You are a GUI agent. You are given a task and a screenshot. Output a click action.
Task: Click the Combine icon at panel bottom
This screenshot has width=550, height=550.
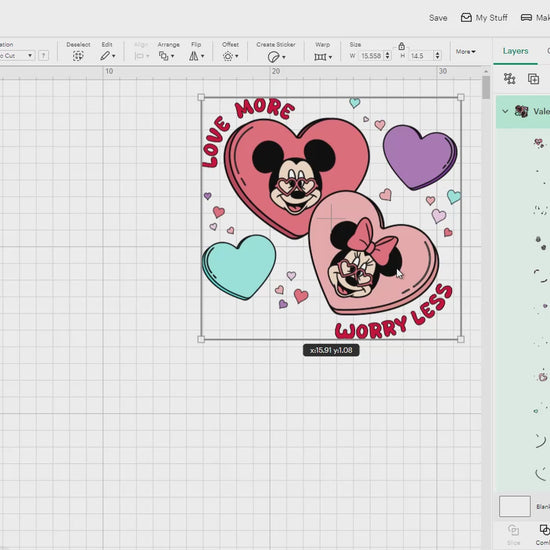click(x=544, y=530)
